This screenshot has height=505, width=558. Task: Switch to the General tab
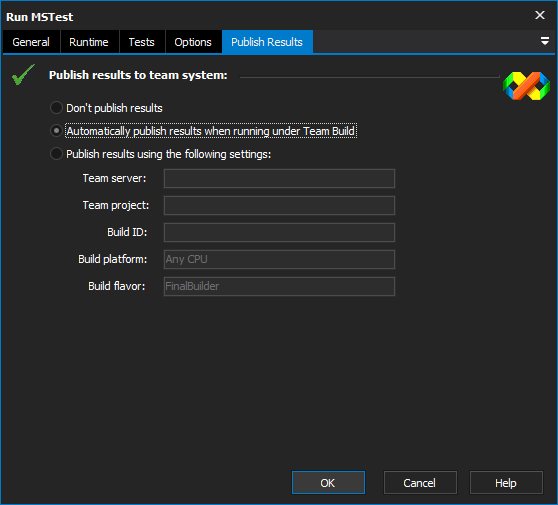click(x=31, y=42)
